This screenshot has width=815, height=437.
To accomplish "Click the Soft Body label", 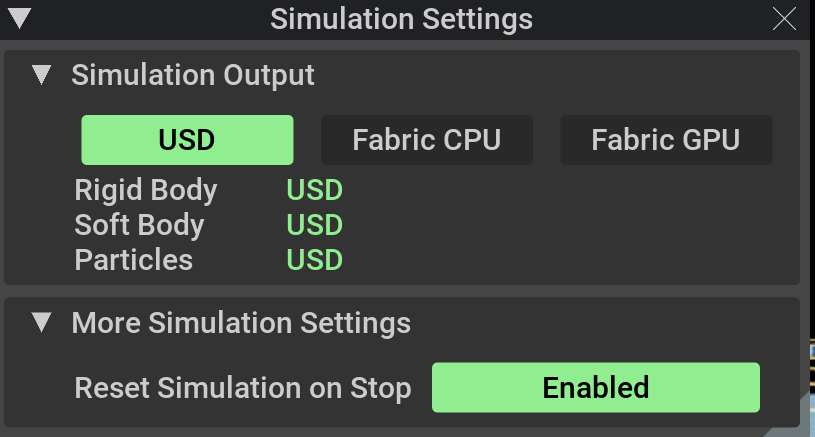I will (139, 225).
